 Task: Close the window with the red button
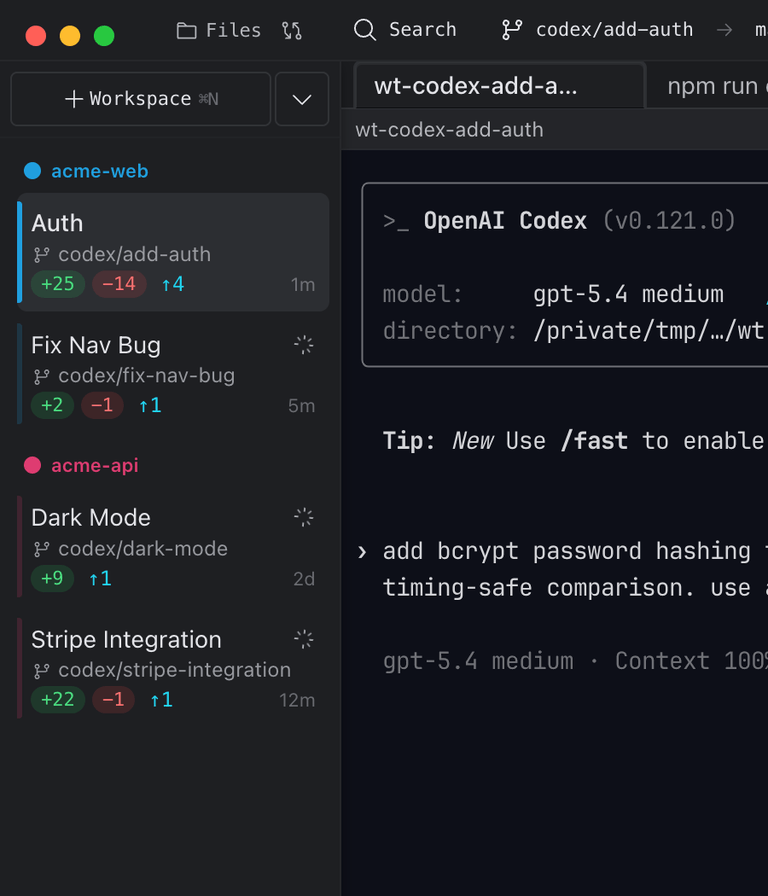pyautogui.click(x=35, y=35)
